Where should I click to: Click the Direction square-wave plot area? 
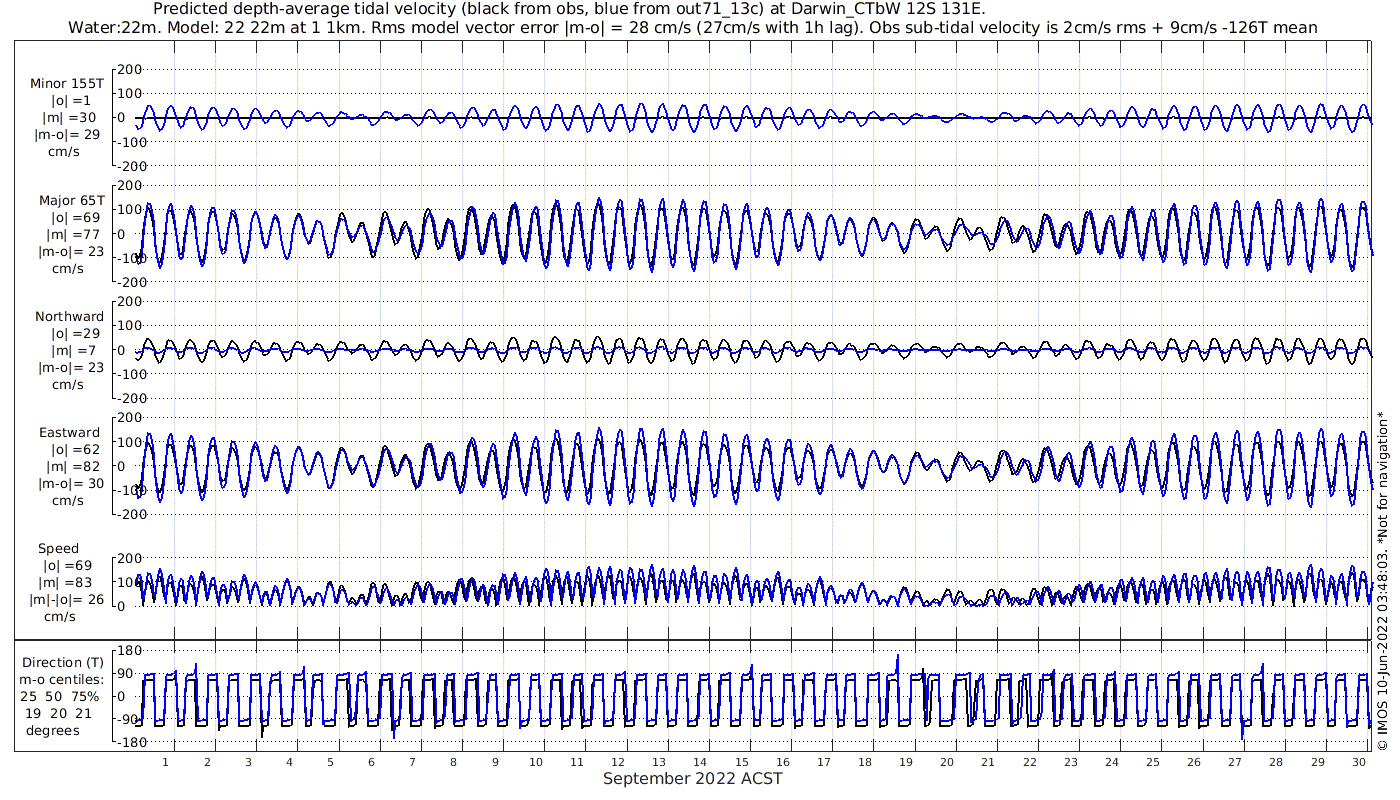coord(755,697)
